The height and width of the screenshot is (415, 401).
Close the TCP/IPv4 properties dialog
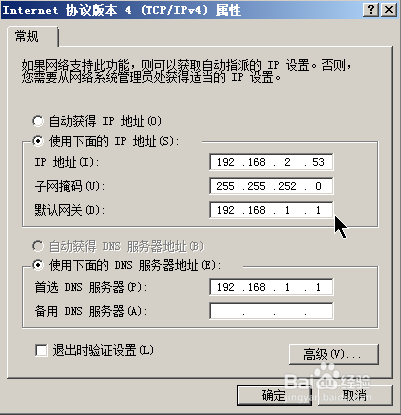[389, 10]
